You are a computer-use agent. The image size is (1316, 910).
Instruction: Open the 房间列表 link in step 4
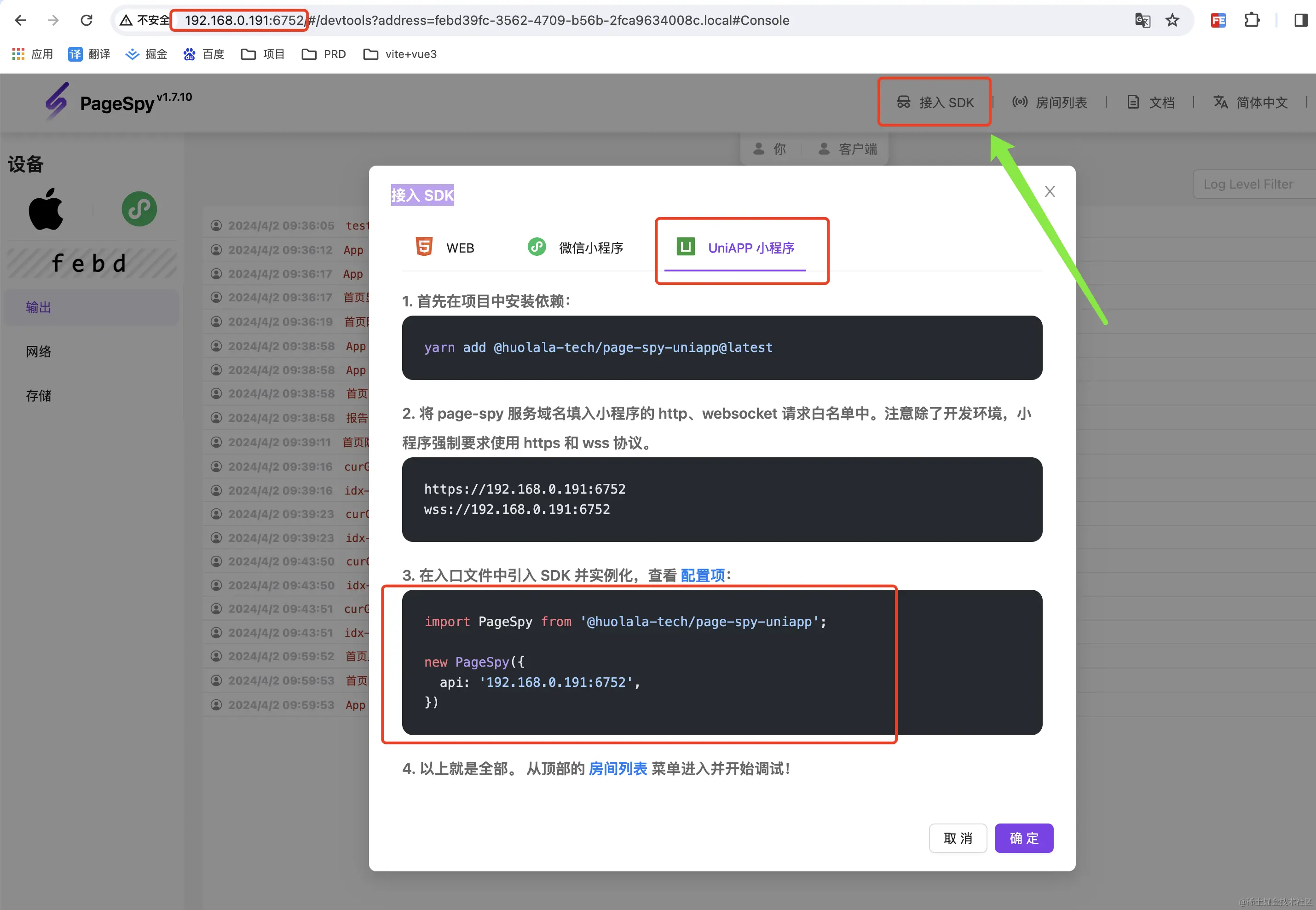(x=618, y=769)
